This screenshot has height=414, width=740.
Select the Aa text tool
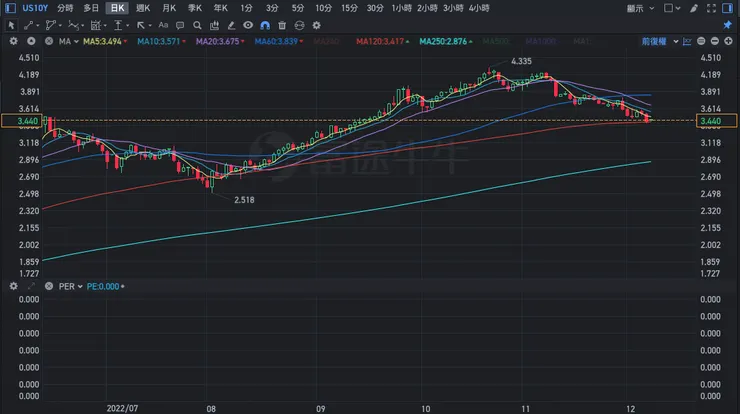click(163, 25)
